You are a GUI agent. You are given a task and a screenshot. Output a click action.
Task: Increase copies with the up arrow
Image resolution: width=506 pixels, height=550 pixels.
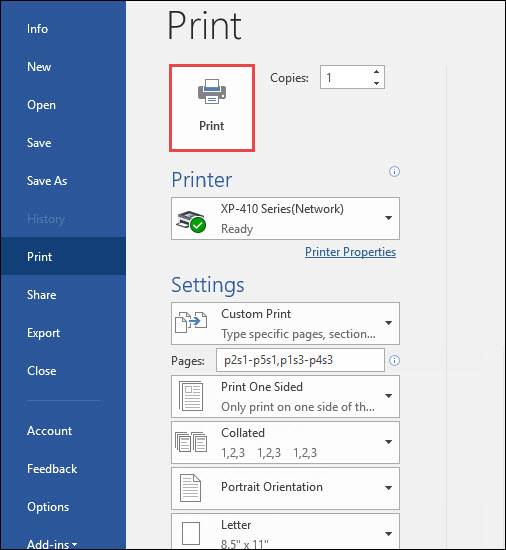pyautogui.click(x=377, y=72)
